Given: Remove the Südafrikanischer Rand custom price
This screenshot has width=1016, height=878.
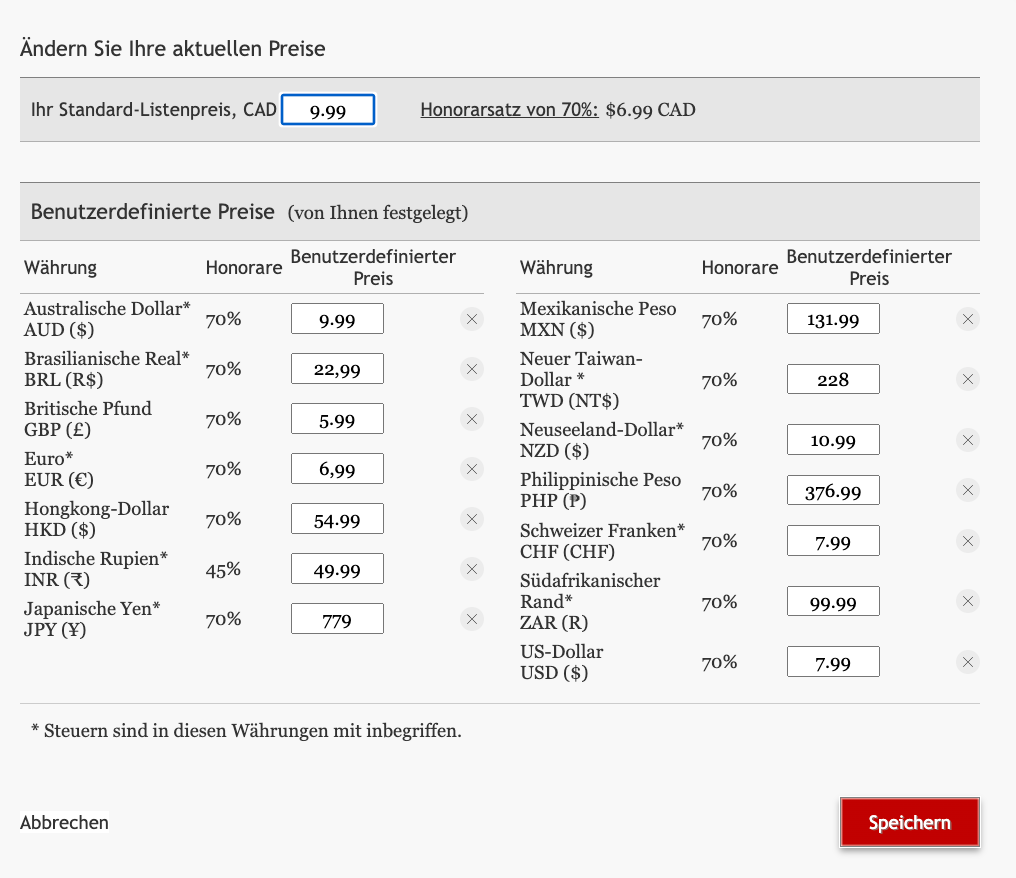Looking at the screenshot, I should [967, 601].
